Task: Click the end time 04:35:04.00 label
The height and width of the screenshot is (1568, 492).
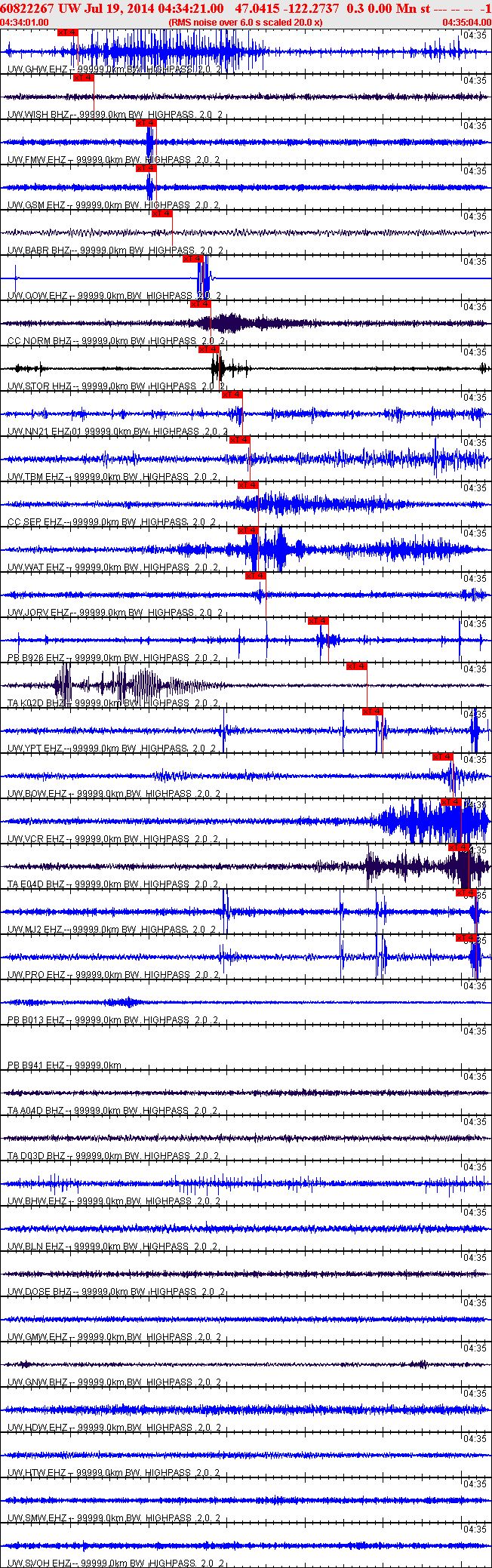Action: click(466, 23)
